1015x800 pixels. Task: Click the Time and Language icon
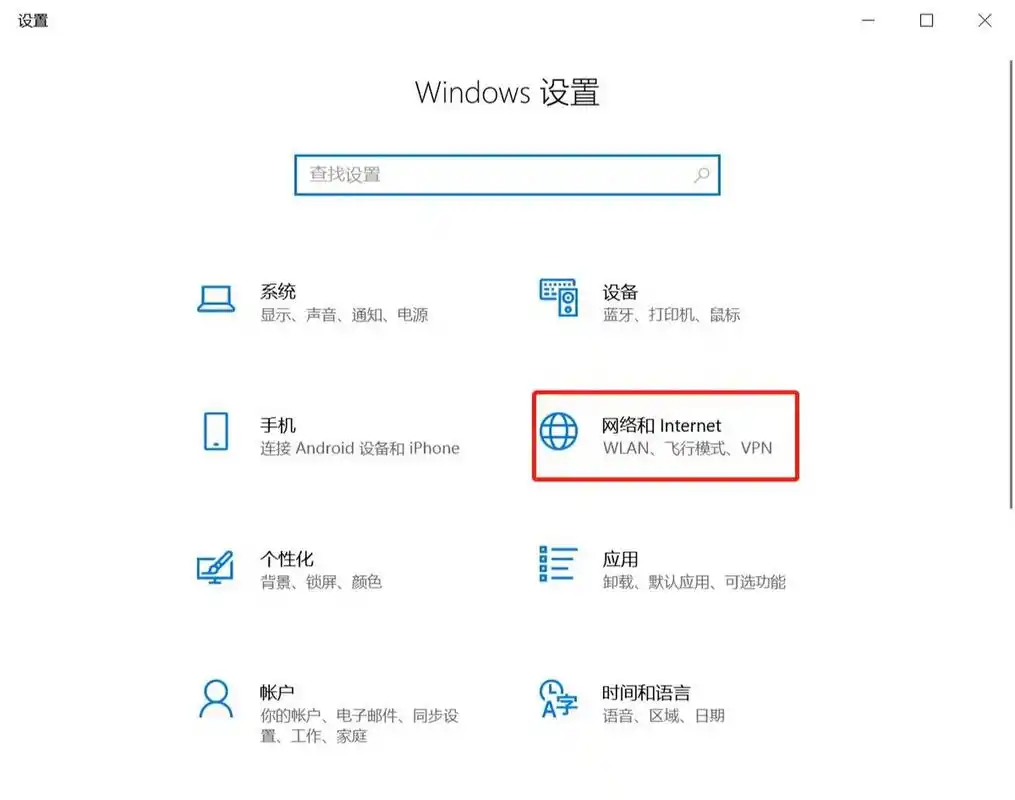(558, 698)
